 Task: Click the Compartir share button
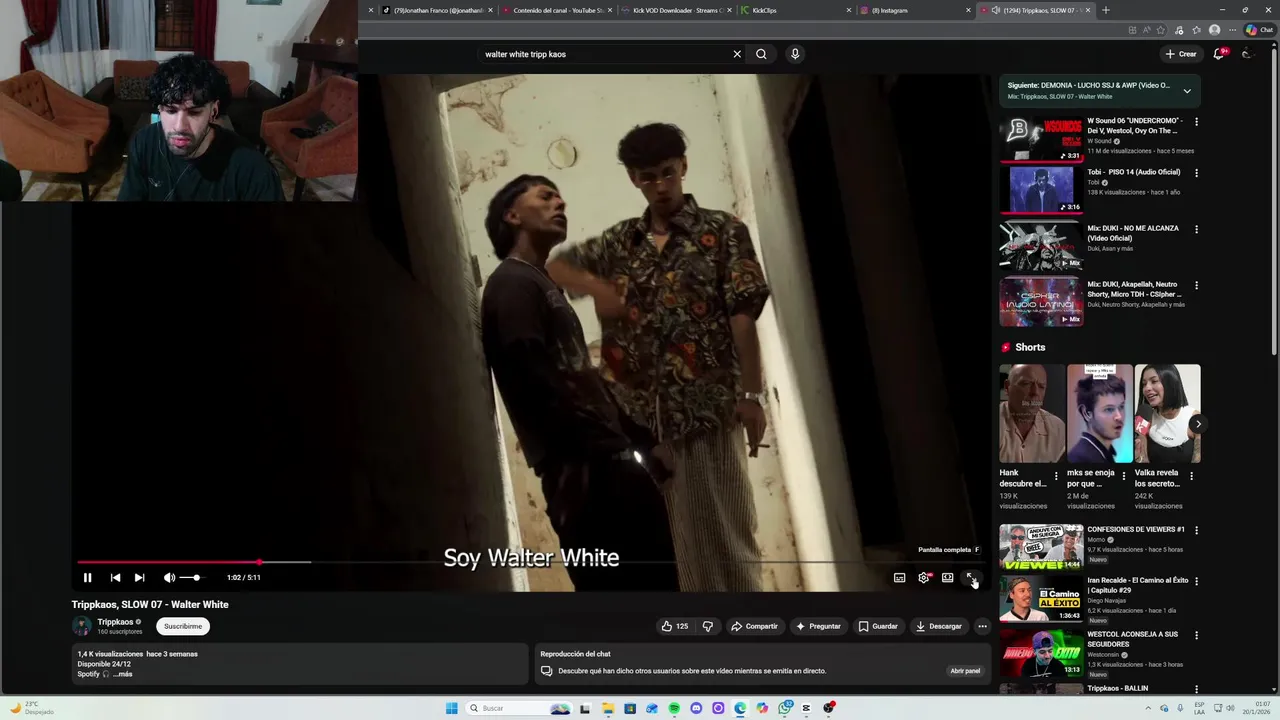754,626
